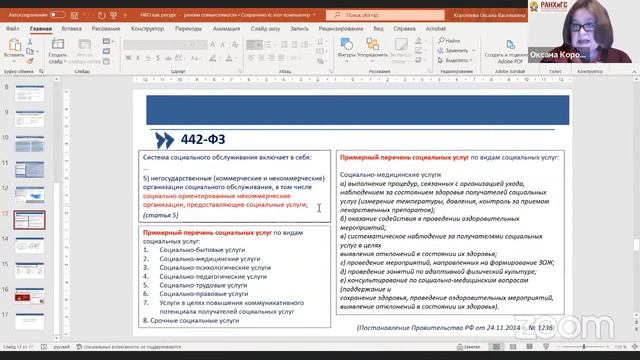The width and height of the screenshot is (640, 360).
Task: Click the Shape Effects icon in Drawing group
Action: click(x=418, y=60)
